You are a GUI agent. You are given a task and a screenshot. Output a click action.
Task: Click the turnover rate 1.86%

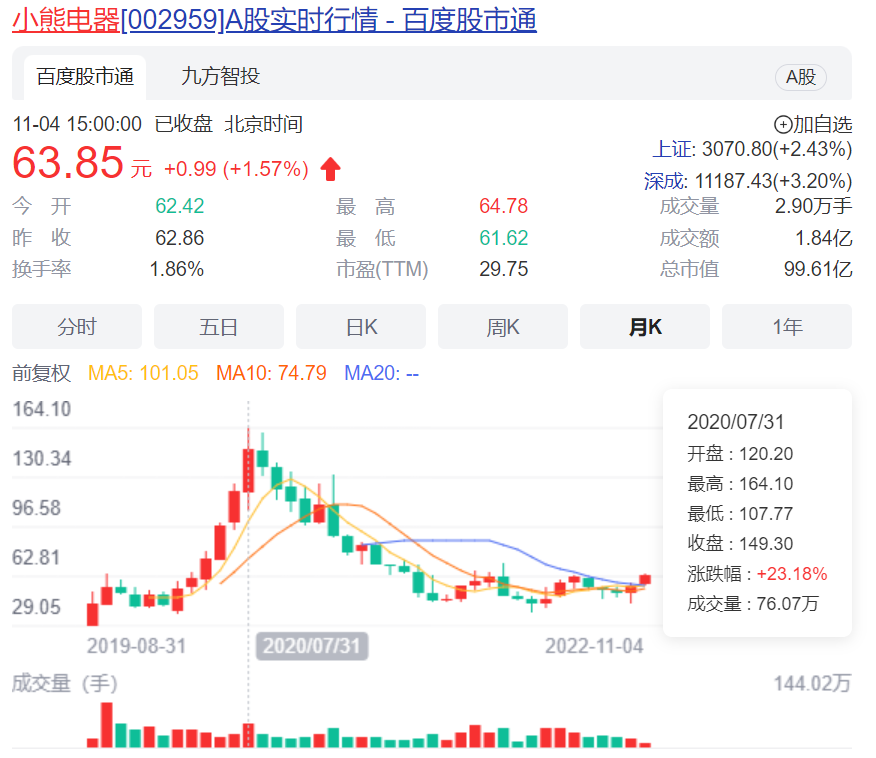(x=177, y=269)
